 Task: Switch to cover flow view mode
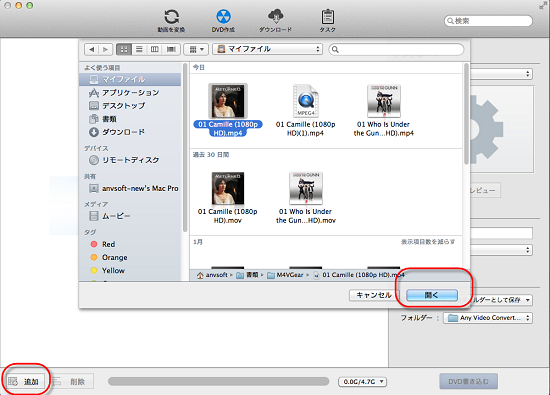coord(171,49)
